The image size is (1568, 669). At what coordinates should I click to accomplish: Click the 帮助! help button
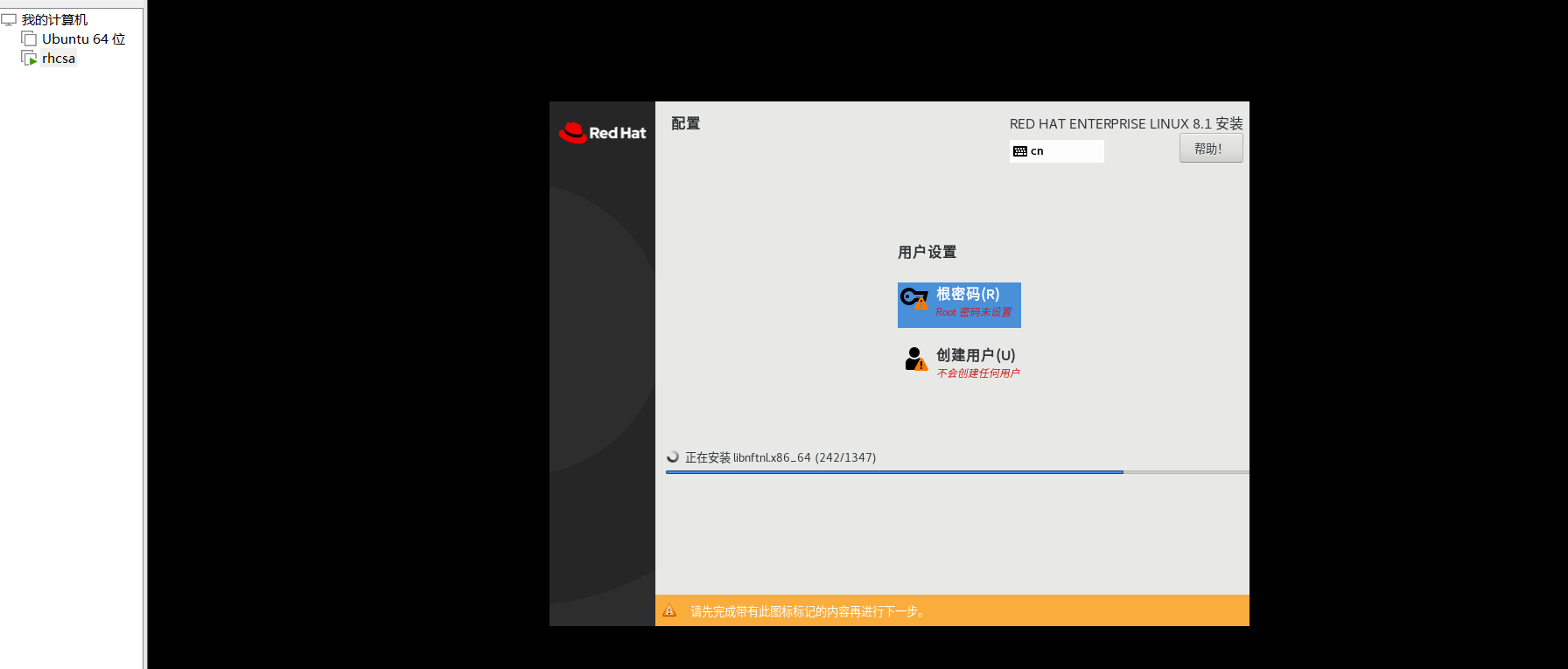coord(1211,149)
